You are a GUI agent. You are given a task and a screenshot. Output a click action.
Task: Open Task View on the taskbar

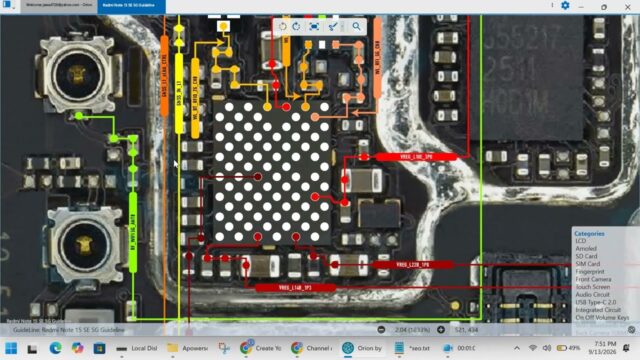tap(32, 349)
